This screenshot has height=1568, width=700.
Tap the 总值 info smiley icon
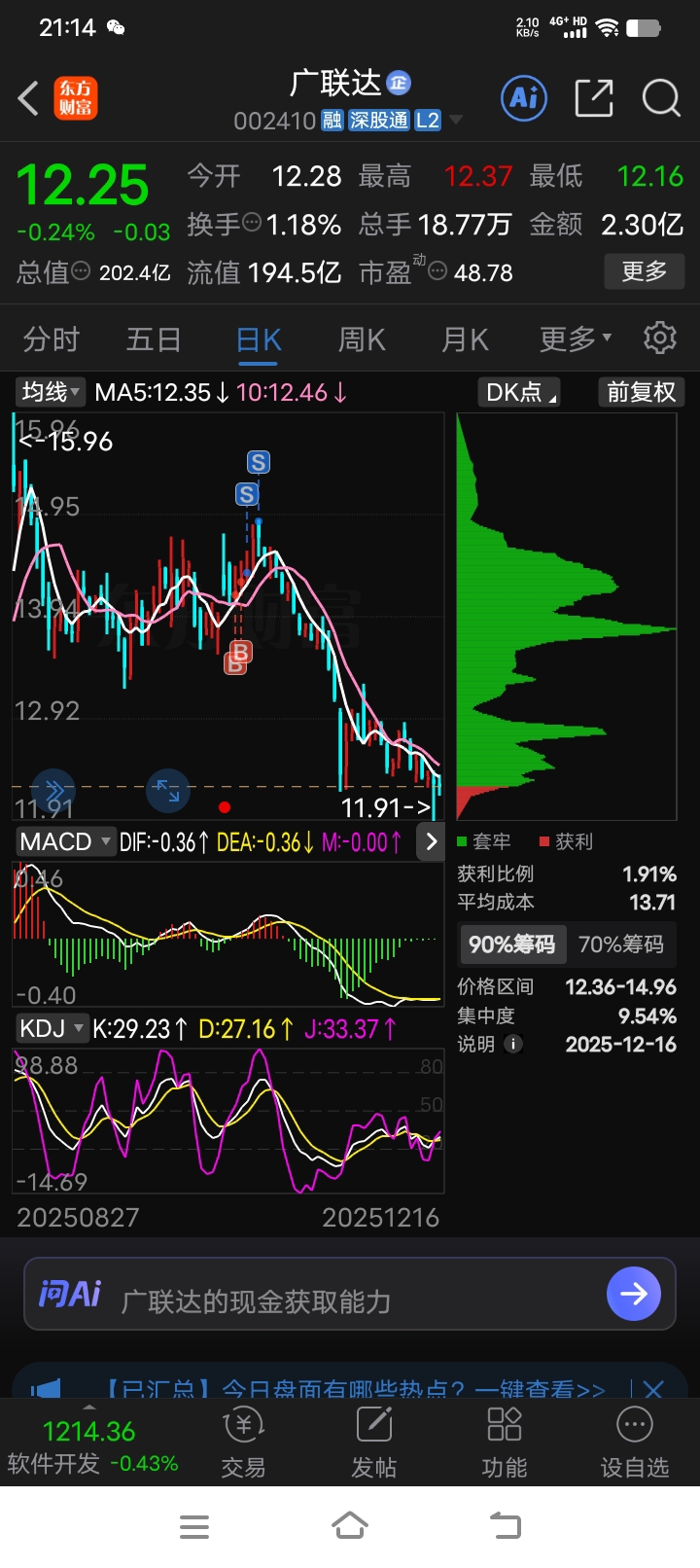coord(81,271)
